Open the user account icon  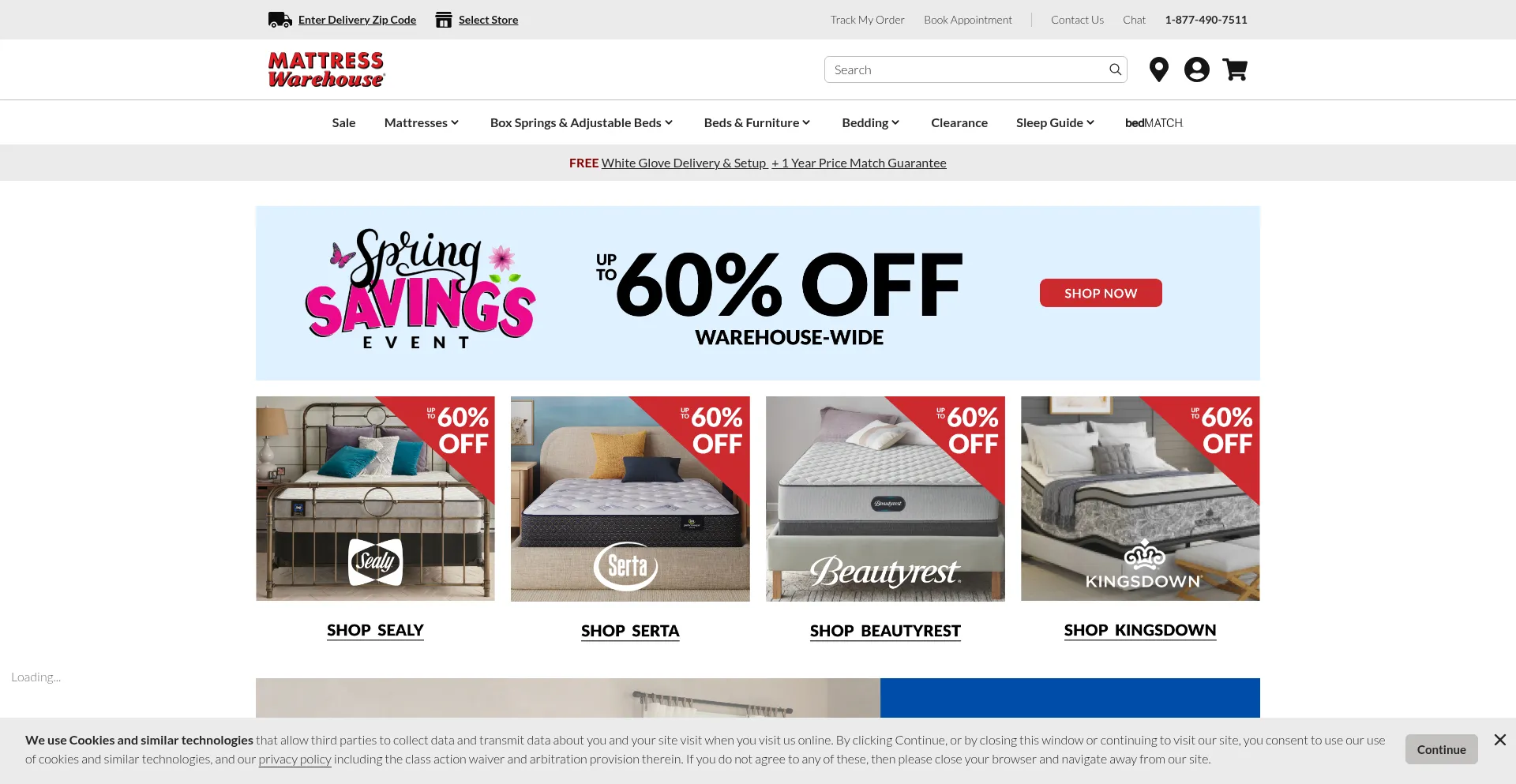pos(1196,69)
